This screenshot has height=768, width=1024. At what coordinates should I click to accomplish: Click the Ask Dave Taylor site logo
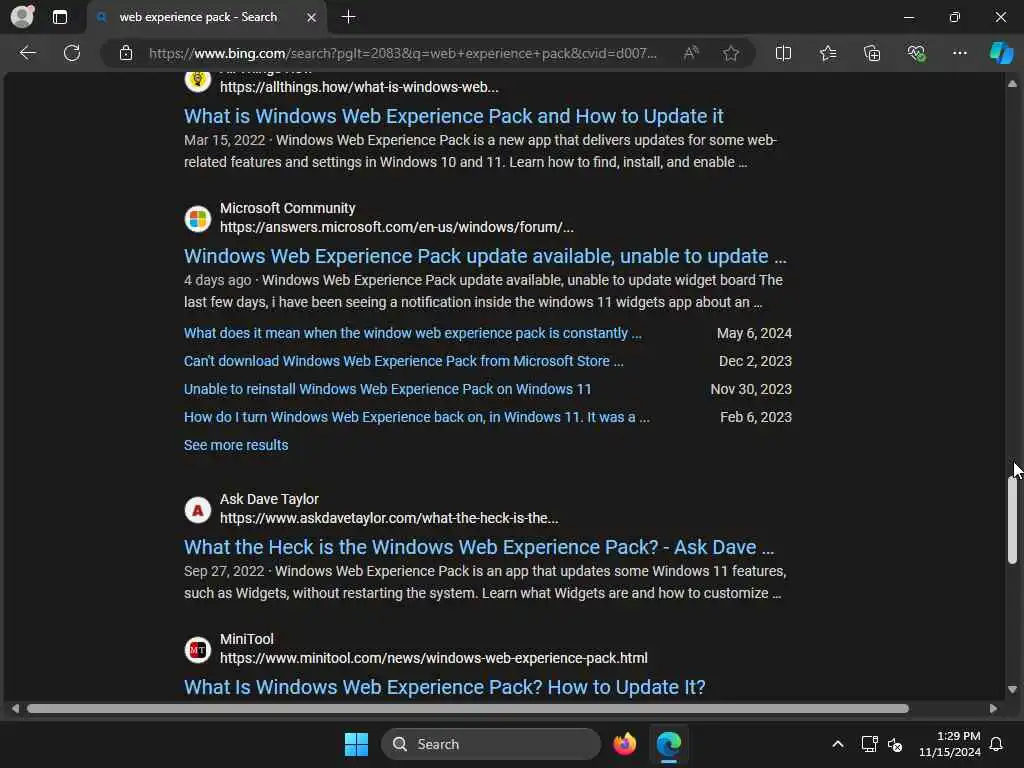click(197, 509)
